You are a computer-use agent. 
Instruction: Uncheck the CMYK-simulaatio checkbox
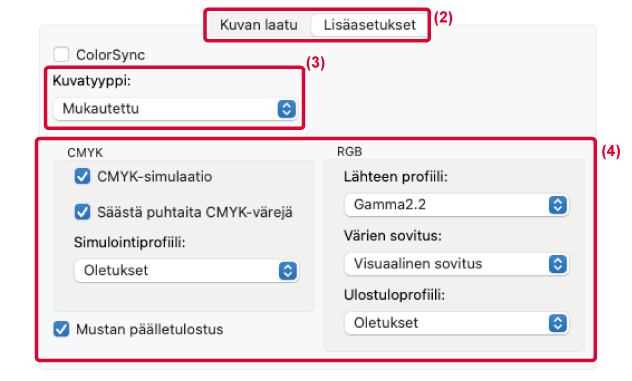point(82,176)
